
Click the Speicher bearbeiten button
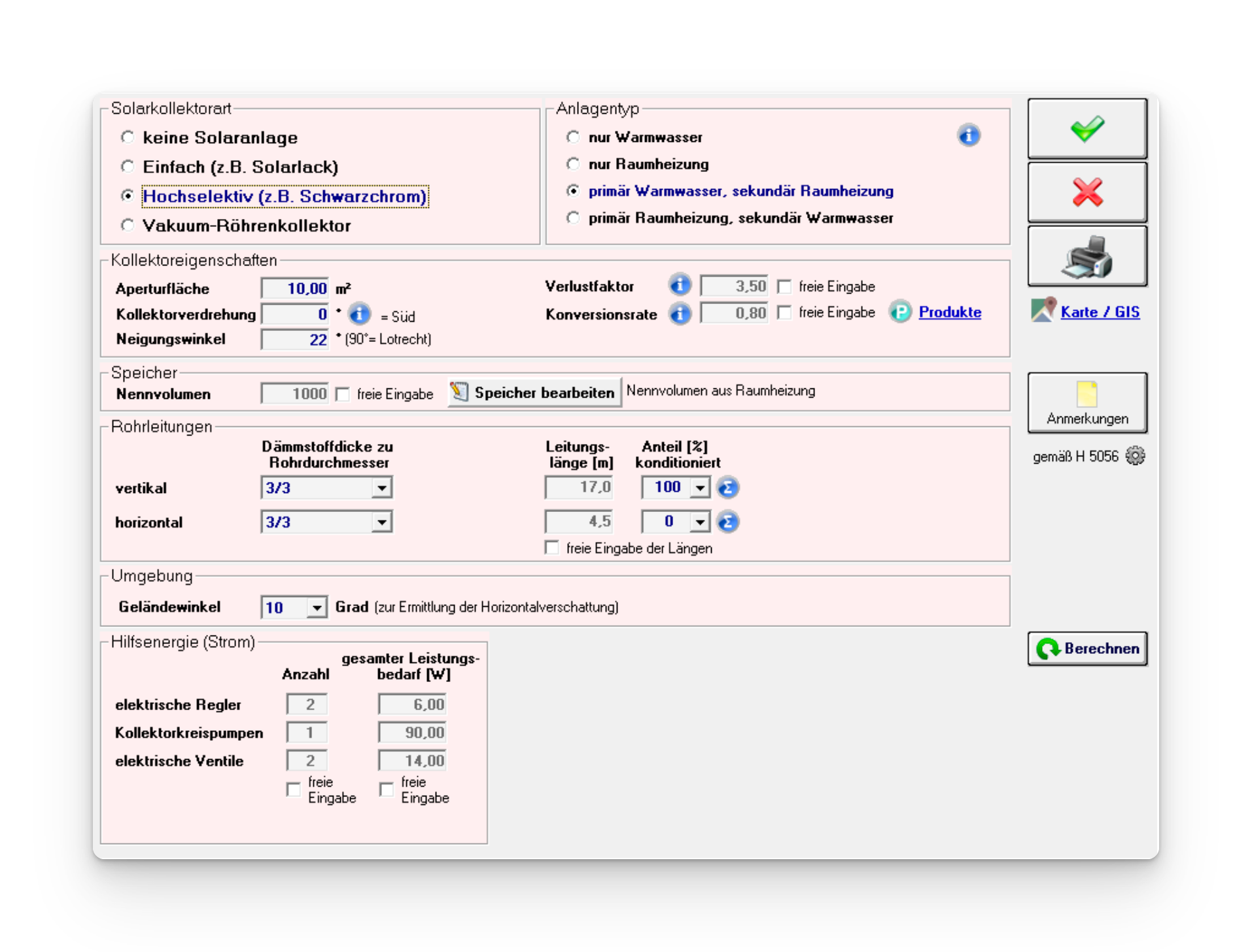click(x=534, y=393)
